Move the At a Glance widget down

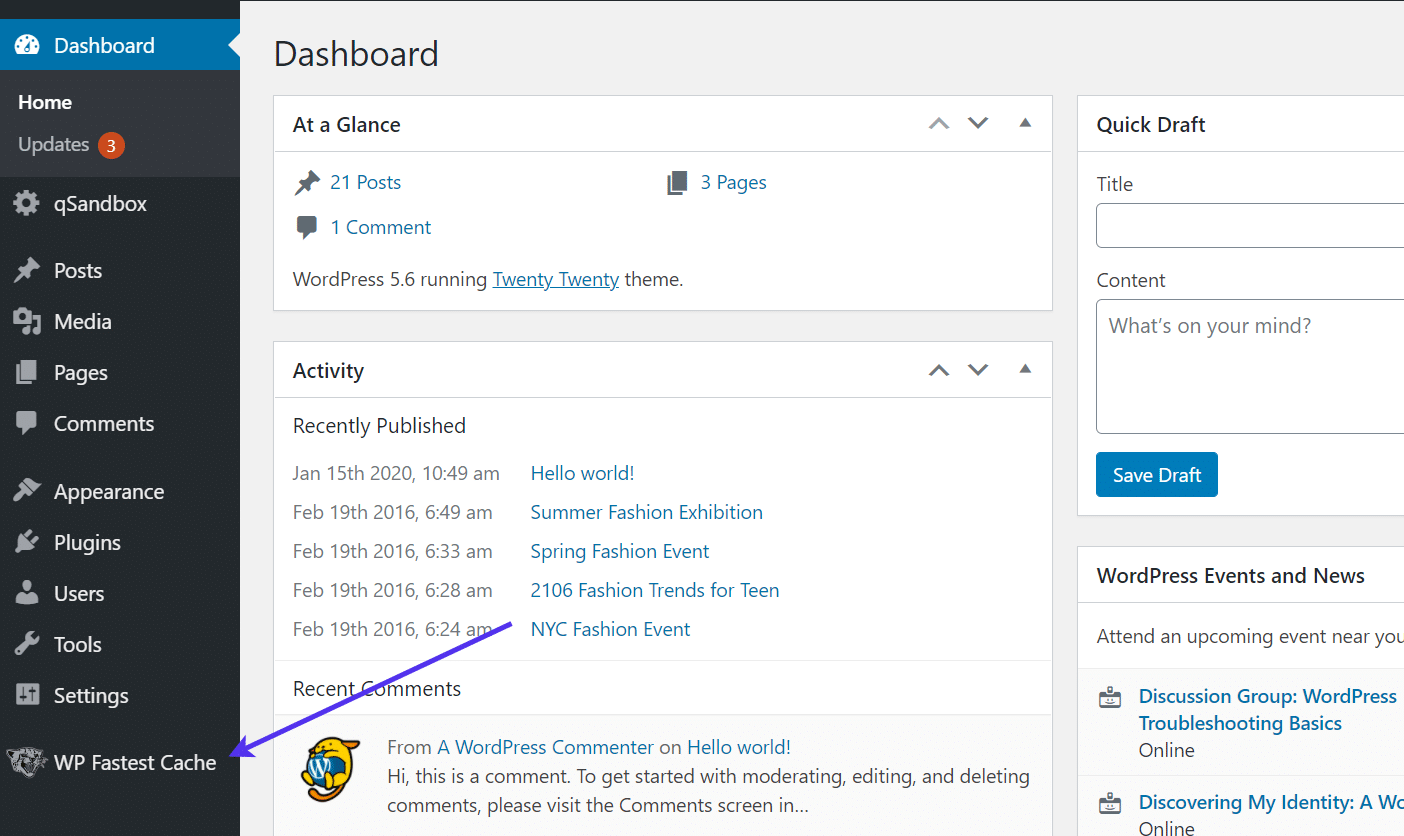tap(977, 122)
